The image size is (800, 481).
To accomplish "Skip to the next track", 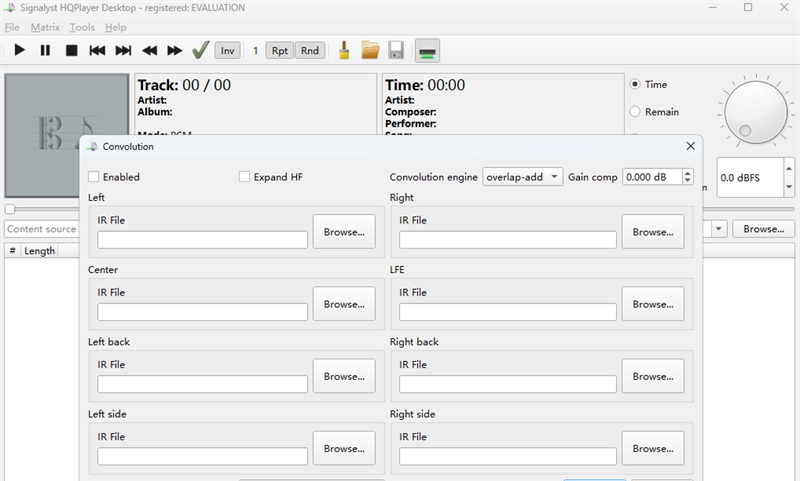I will pyautogui.click(x=123, y=50).
